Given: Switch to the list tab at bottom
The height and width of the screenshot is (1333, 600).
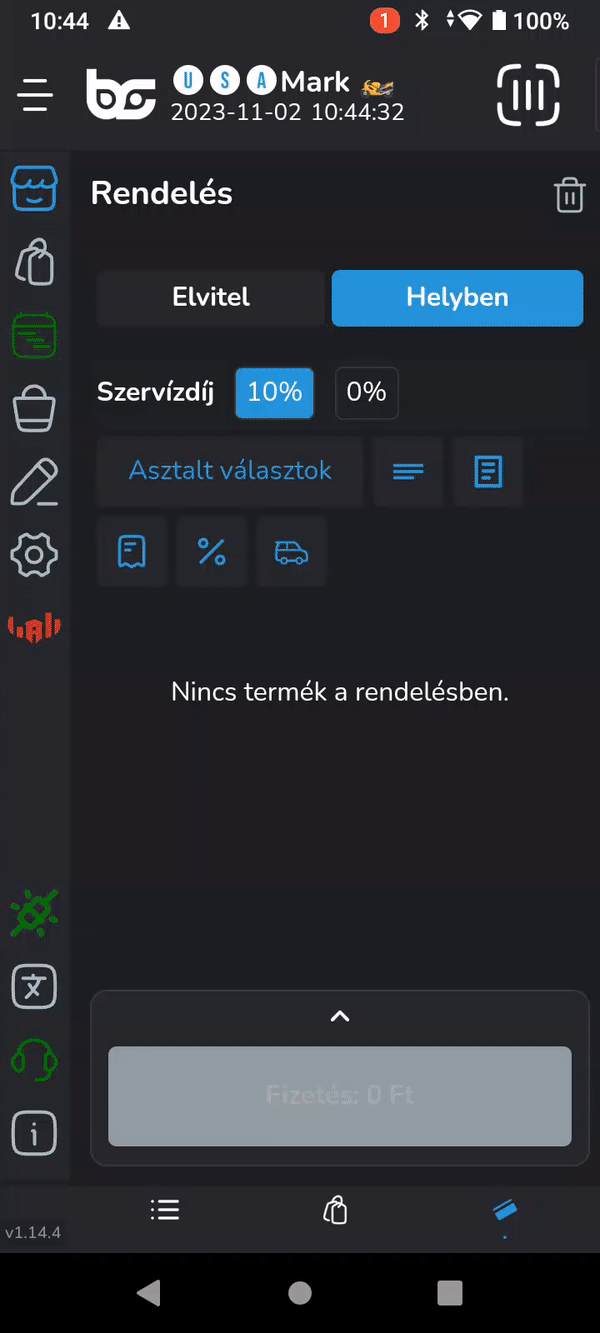Looking at the screenshot, I should click(x=165, y=1210).
